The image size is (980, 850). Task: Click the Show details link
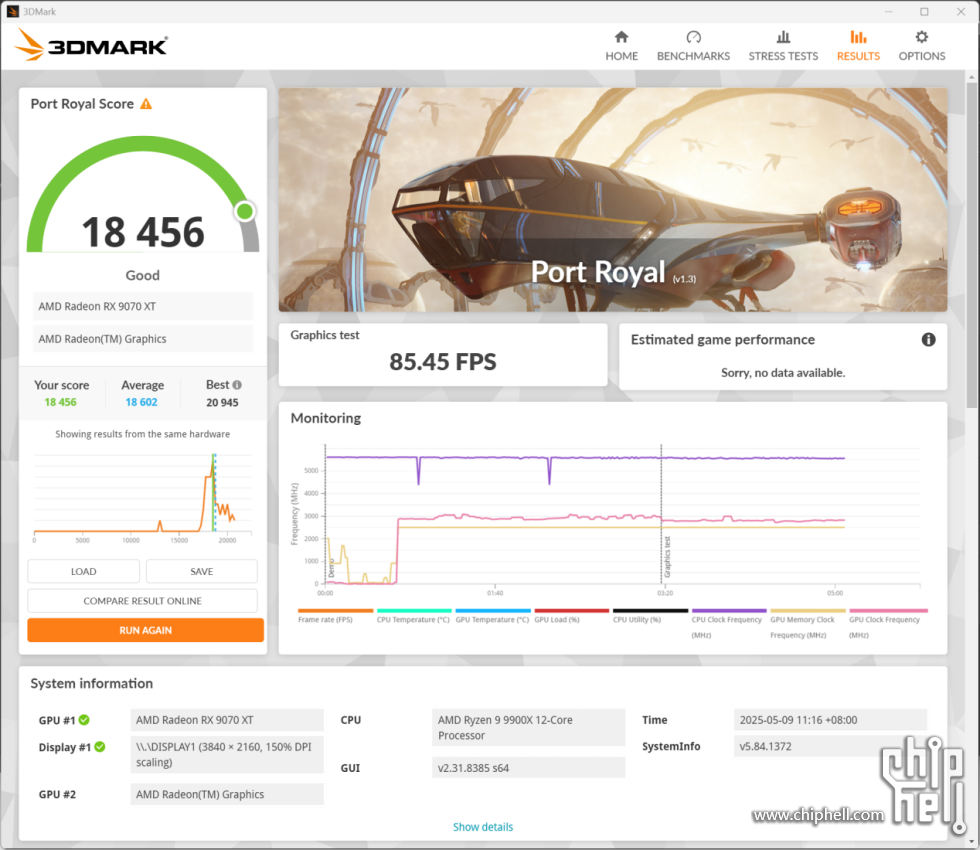click(483, 827)
